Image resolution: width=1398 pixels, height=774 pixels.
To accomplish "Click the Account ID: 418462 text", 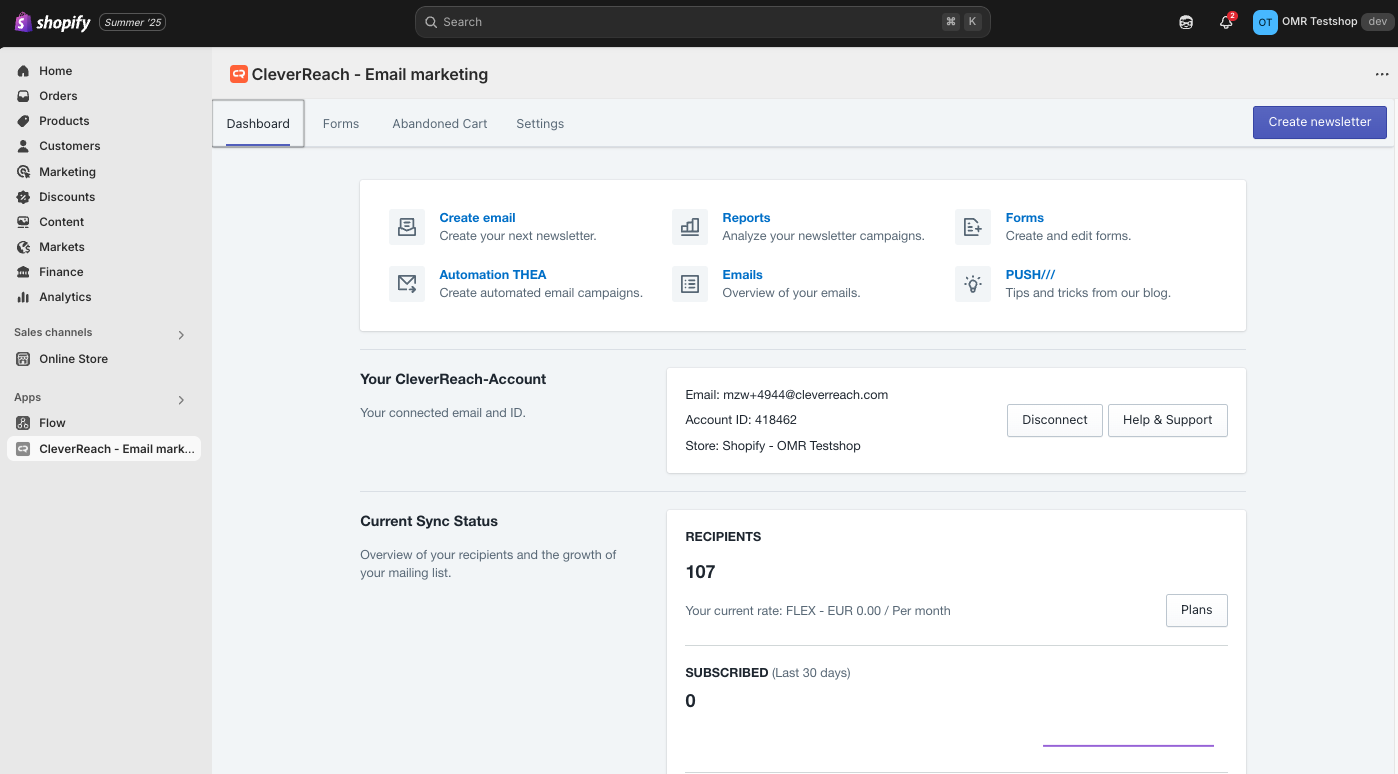I will pyautogui.click(x=741, y=420).
